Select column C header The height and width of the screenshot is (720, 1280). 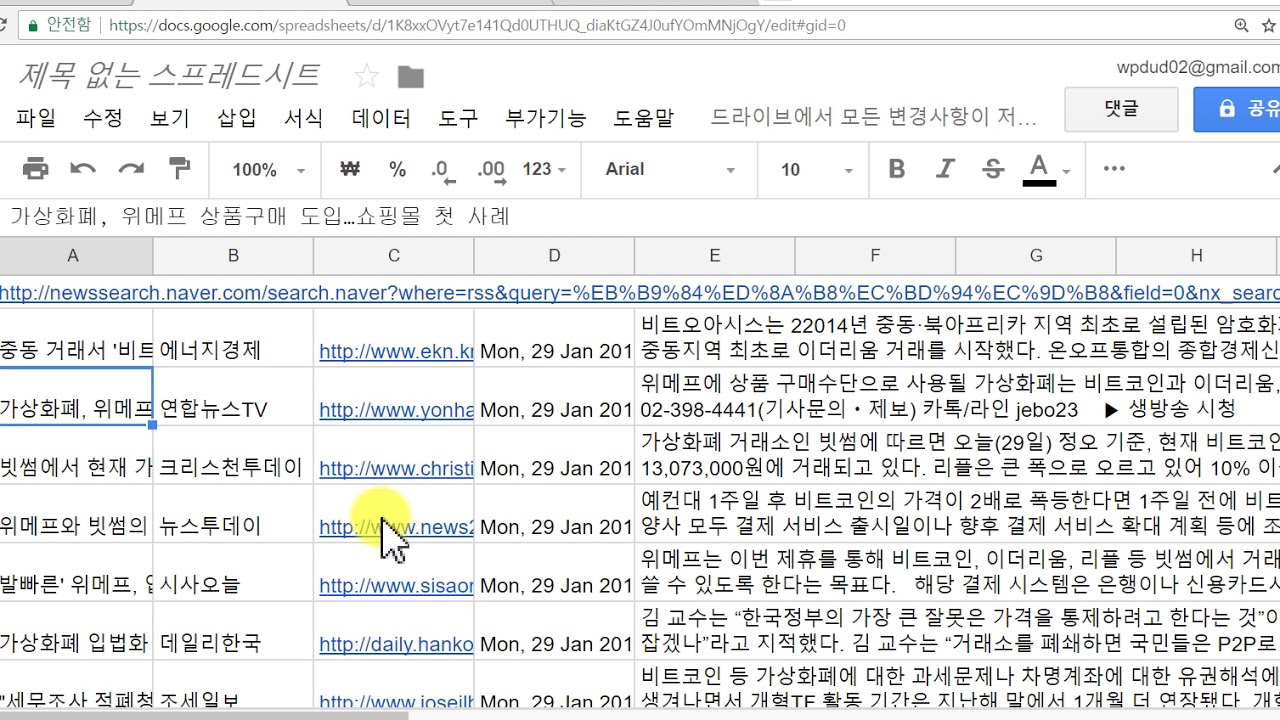(x=394, y=256)
